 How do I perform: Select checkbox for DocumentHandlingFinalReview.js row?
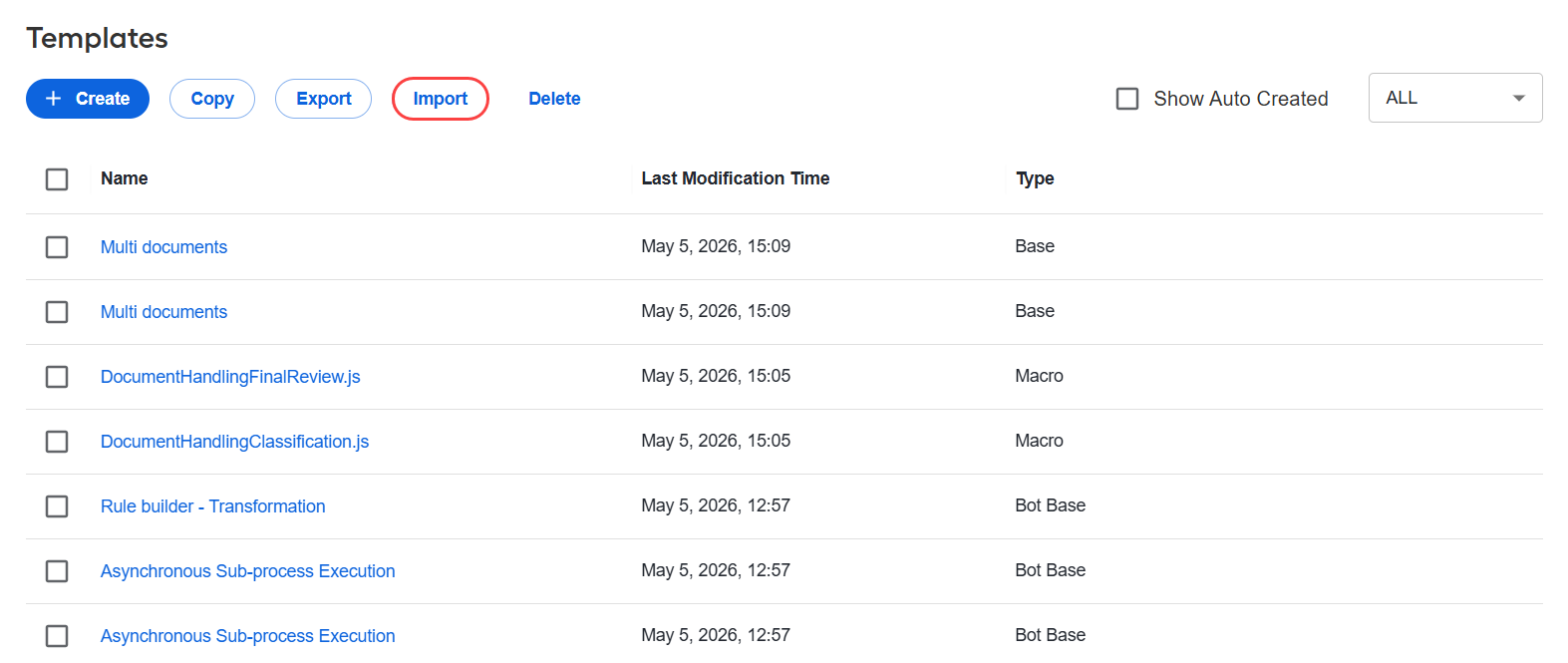click(57, 377)
